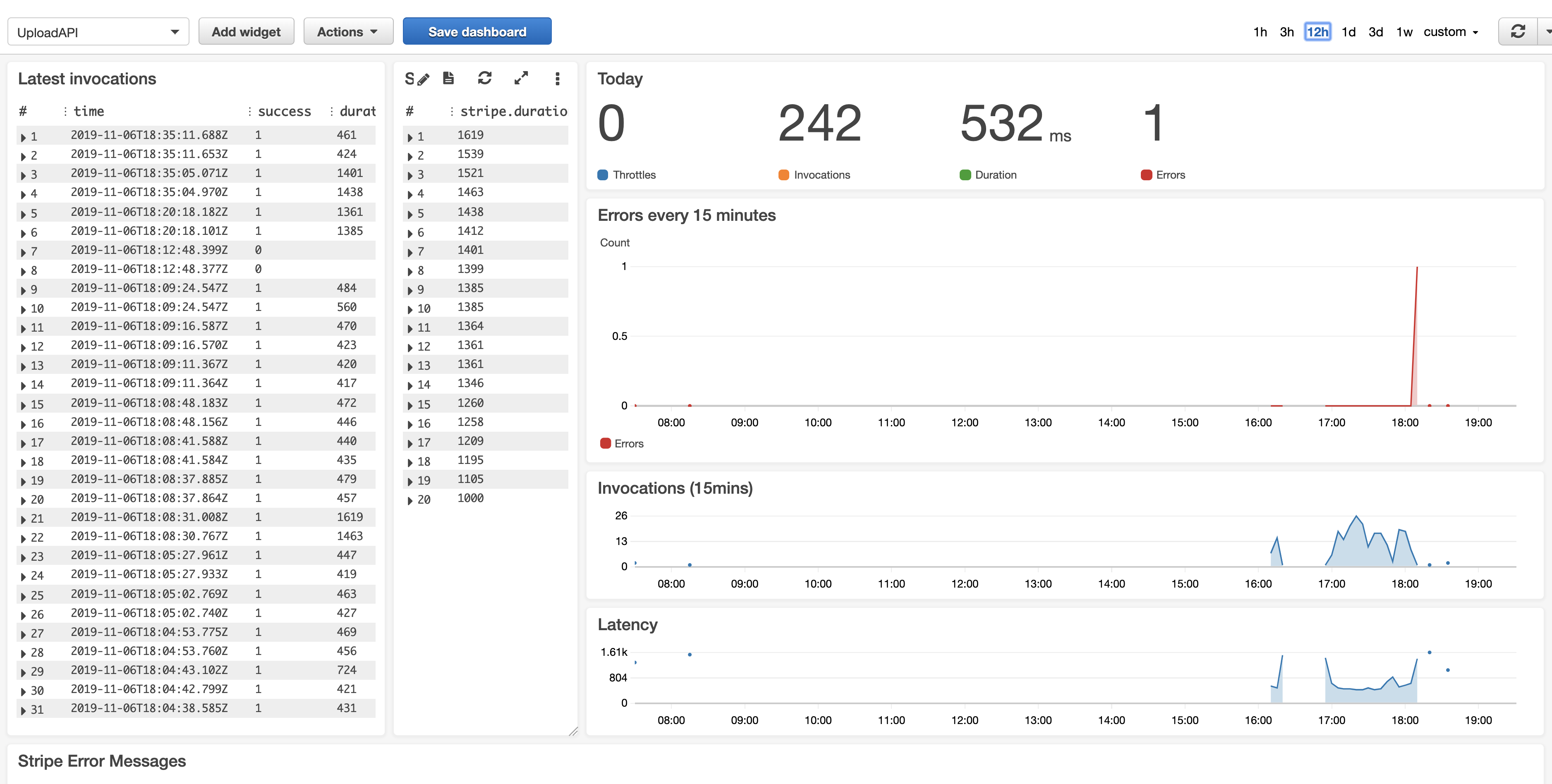The height and width of the screenshot is (784, 1552).
Task: Refresh the stripe.duration widget
Action: coord(485,78)
